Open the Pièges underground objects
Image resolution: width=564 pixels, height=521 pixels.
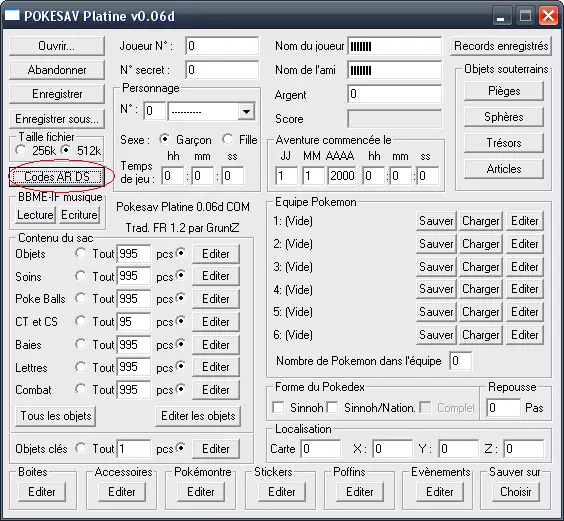[504, 91]
